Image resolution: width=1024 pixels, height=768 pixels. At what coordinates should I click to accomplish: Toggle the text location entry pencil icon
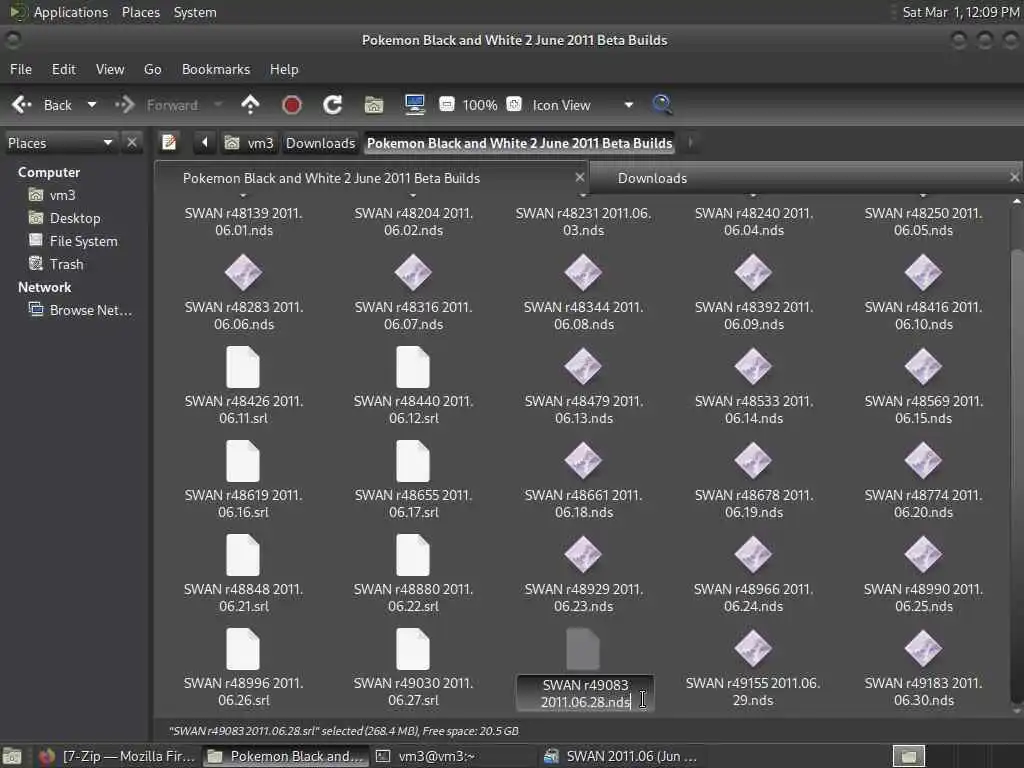[x=169, y=142]
